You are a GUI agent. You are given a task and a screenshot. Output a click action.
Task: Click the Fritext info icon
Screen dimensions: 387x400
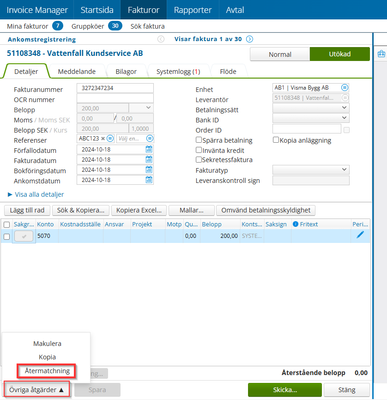295,224
